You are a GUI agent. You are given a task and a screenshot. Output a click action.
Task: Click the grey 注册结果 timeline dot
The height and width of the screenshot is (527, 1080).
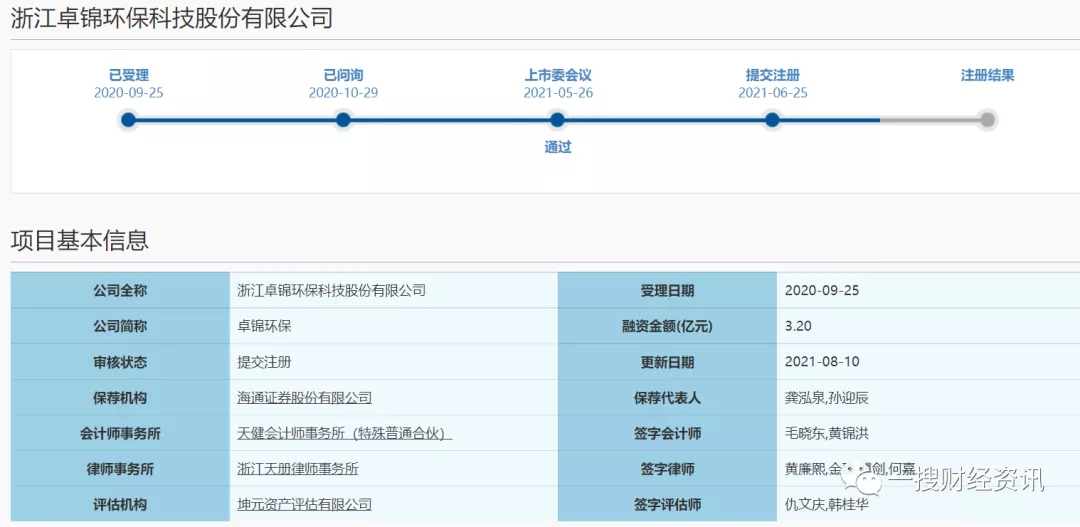click(x=987, y=120)
